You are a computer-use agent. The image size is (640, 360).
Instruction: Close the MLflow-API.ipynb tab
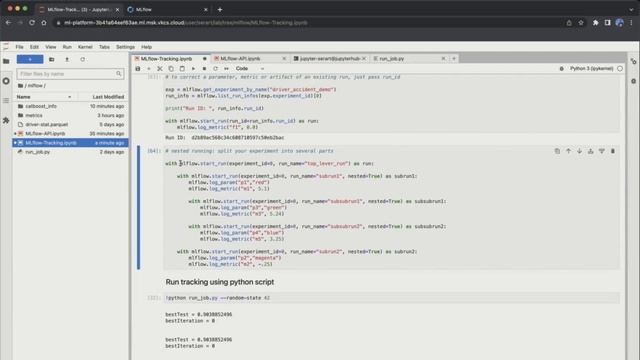(x=284, y=59)
